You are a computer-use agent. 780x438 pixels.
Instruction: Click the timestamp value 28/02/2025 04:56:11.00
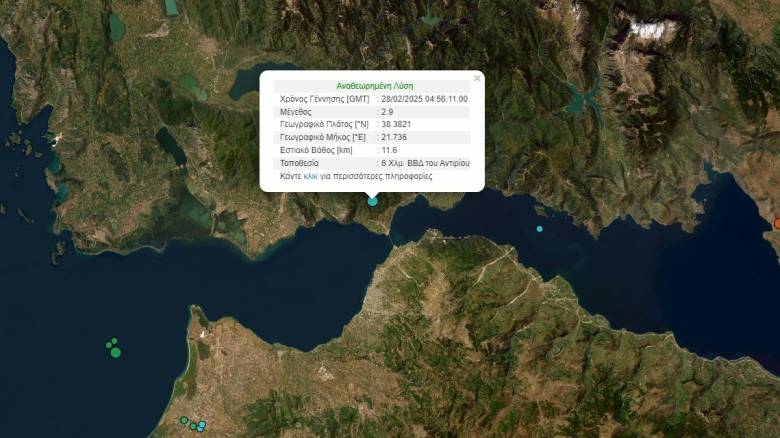pos(424,99)
